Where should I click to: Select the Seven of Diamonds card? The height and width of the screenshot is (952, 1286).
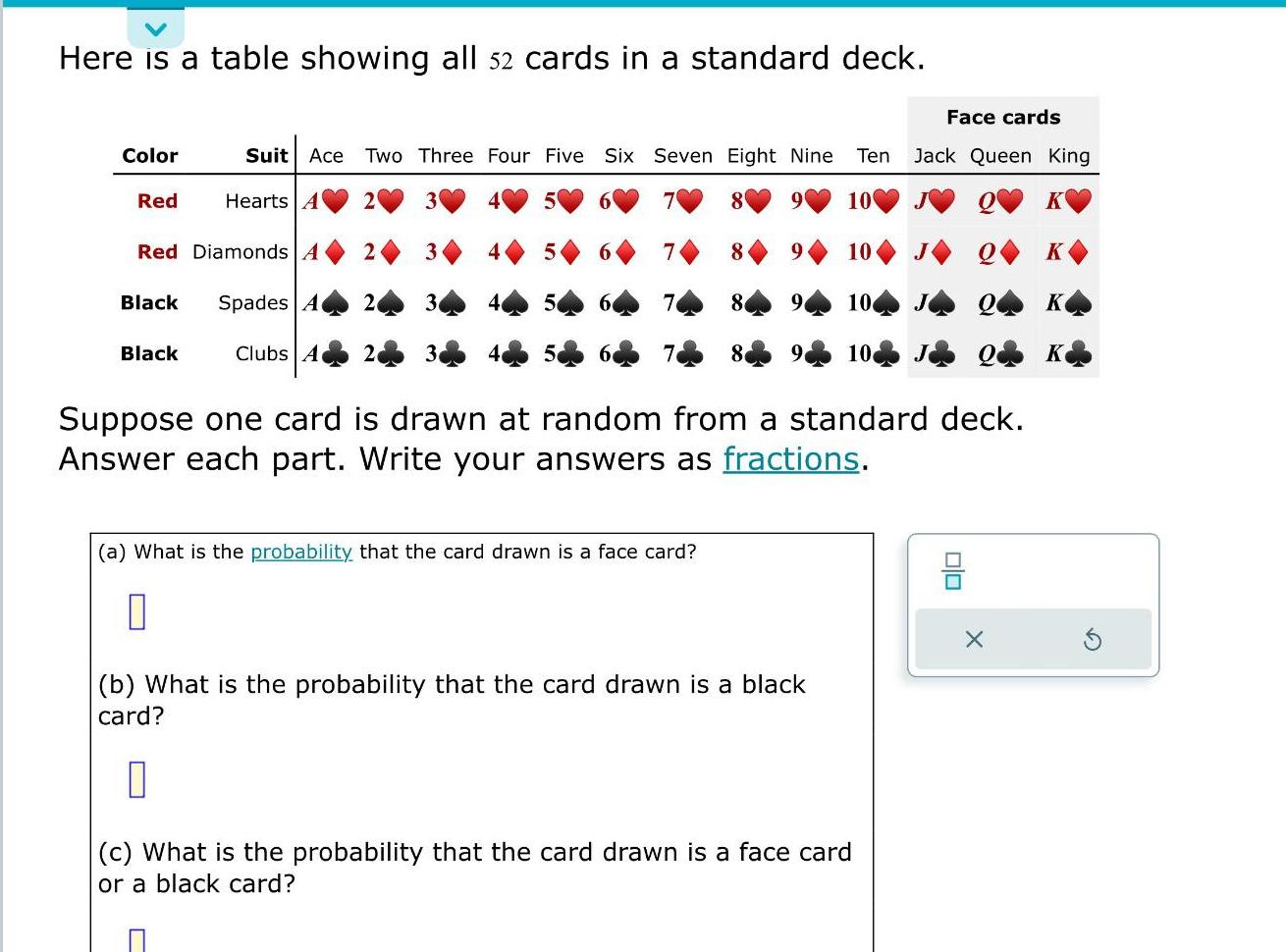[x=683, y=251]
